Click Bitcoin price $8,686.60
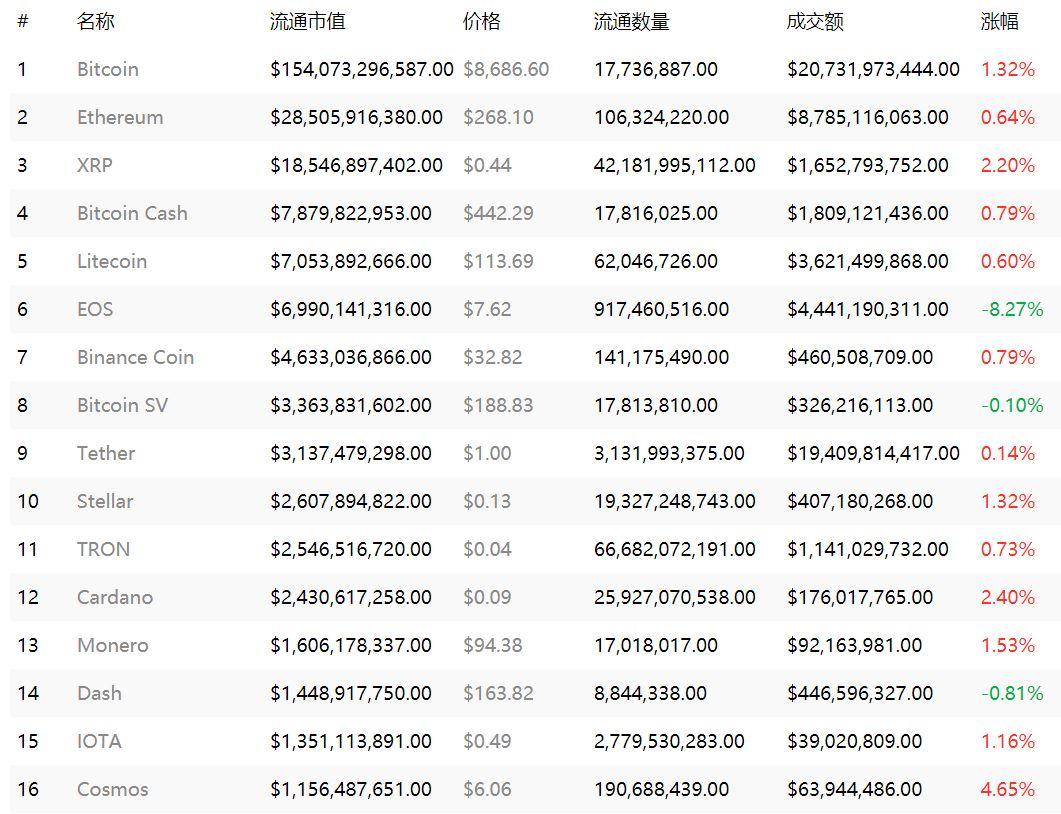This screenshot has width=1061, height=814. [x=506, y=69]
